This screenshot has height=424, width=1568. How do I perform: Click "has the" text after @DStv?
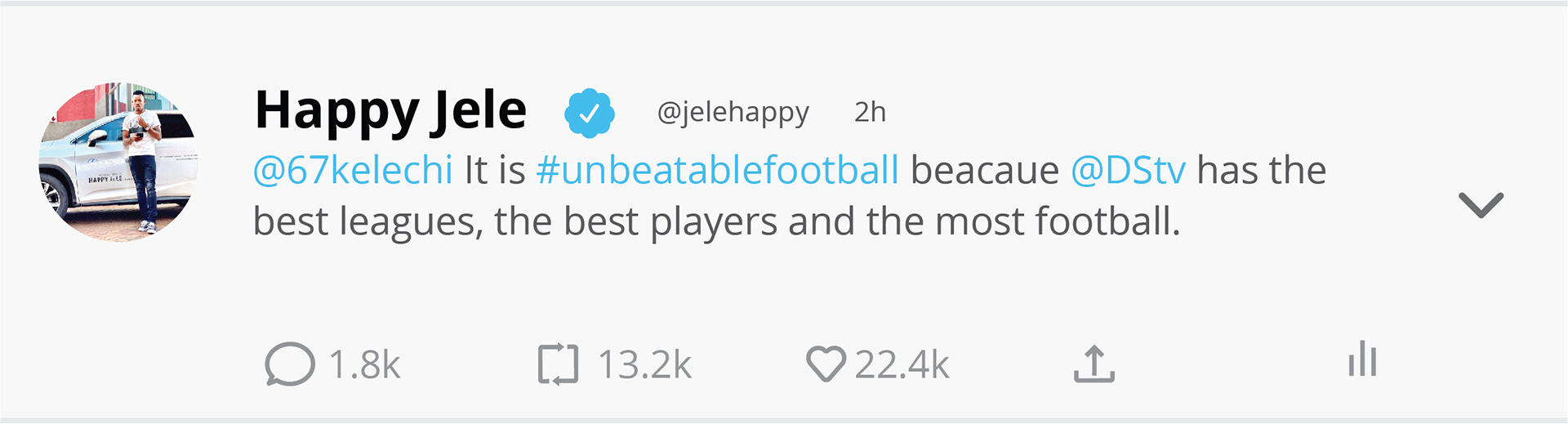[x=1261, y=171]
